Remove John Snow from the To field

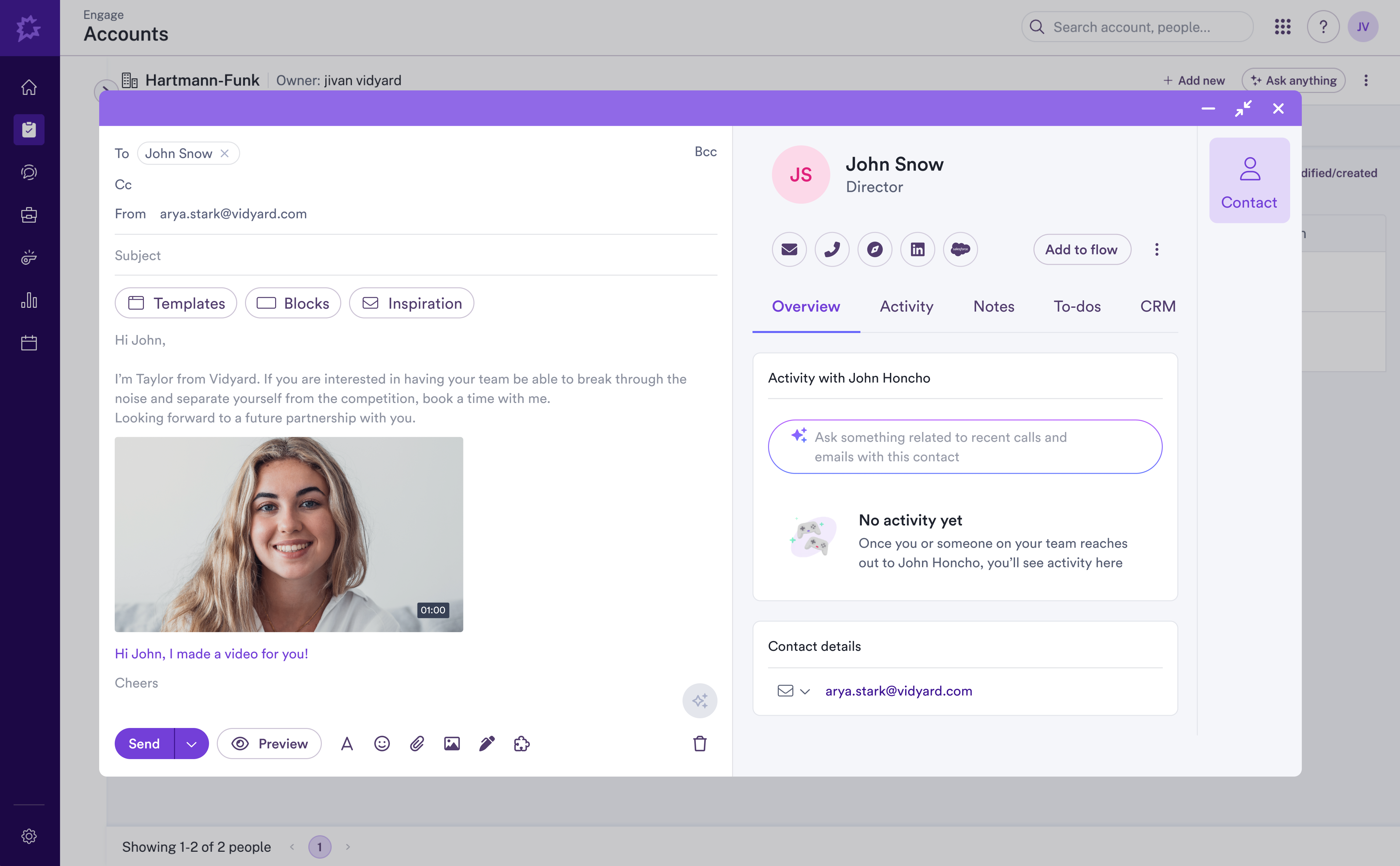coord(225,154)
